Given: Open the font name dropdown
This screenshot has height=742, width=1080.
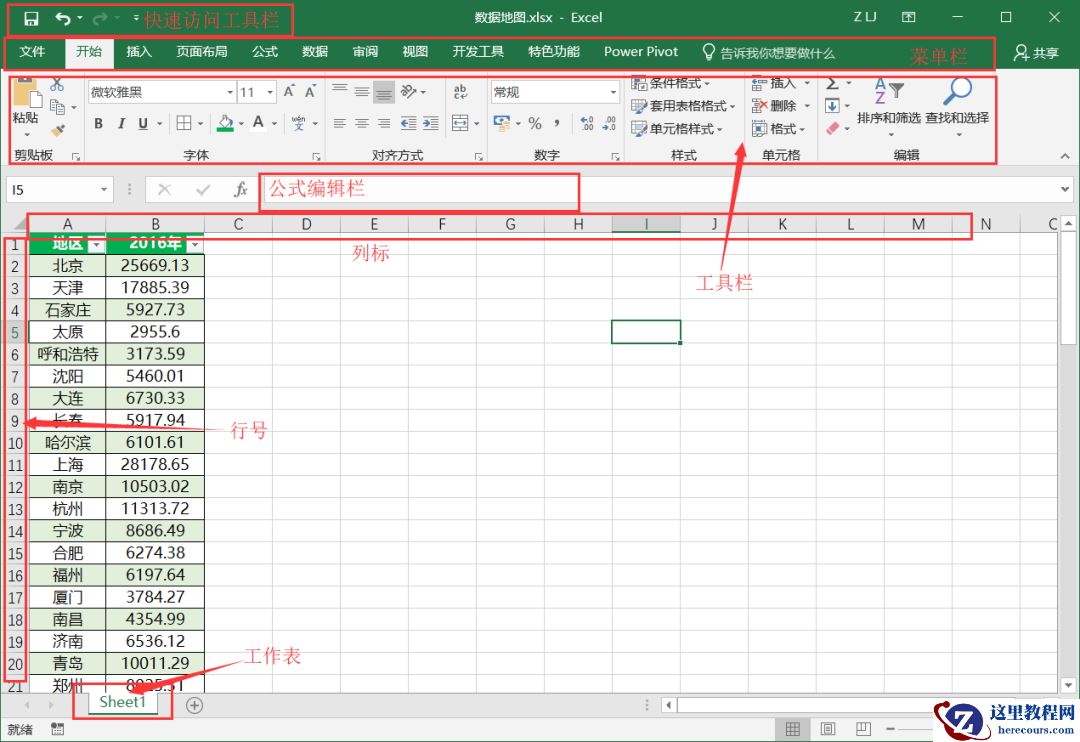Looking at the screenshot, I should (229, 92).
